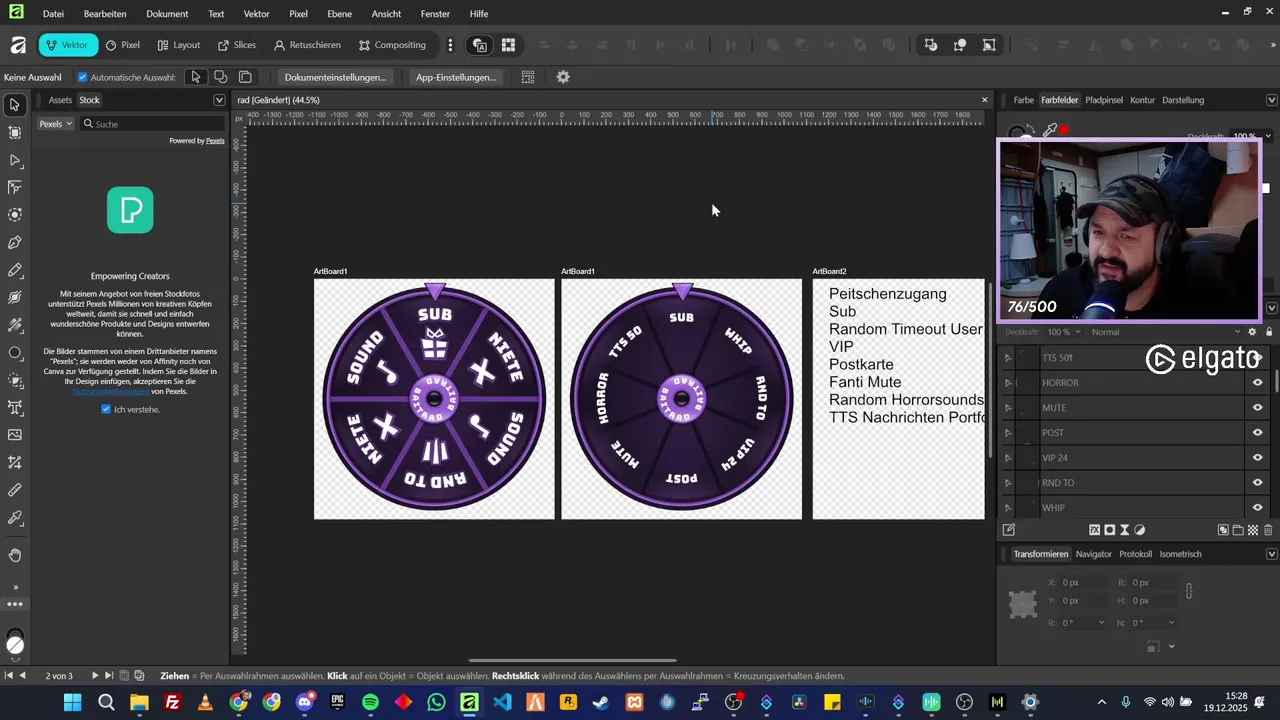Image resolution: width=1280 pixels, height=720 pixels.
Task: Expand the MUTE layer
Action: coord(1008,408)
